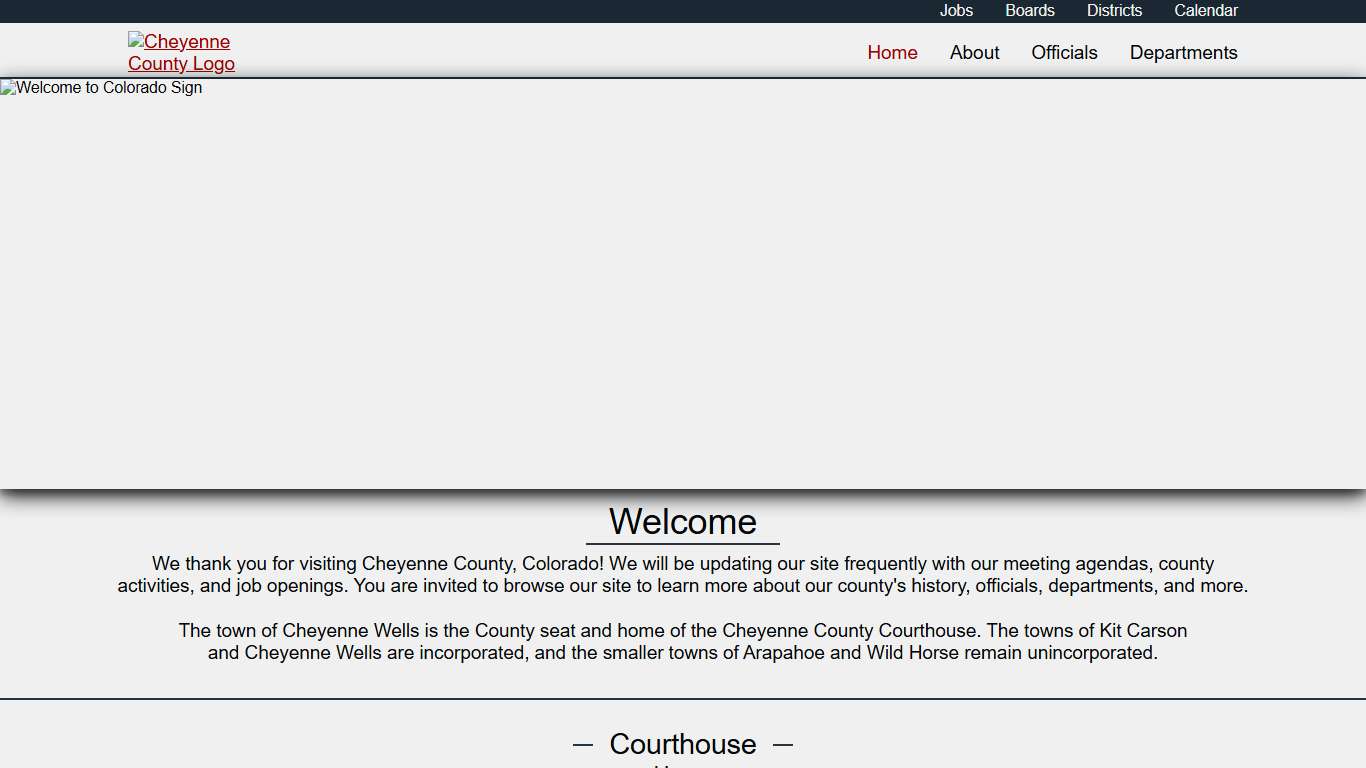Click the paragraph about Cheyenne Wells county seat
Viewport: 1366px width, 768px height.
[683, 642]
